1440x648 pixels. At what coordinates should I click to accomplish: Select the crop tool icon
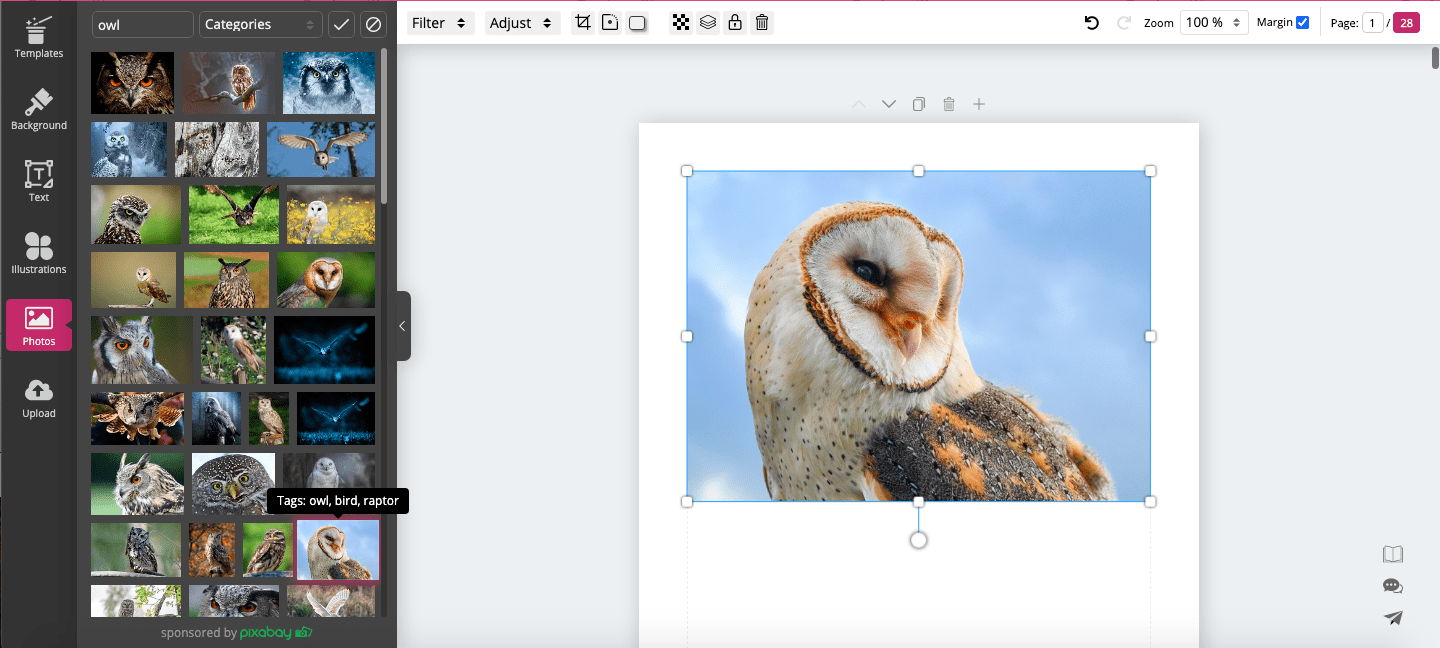pyautogui.click(x=583, y=22)
